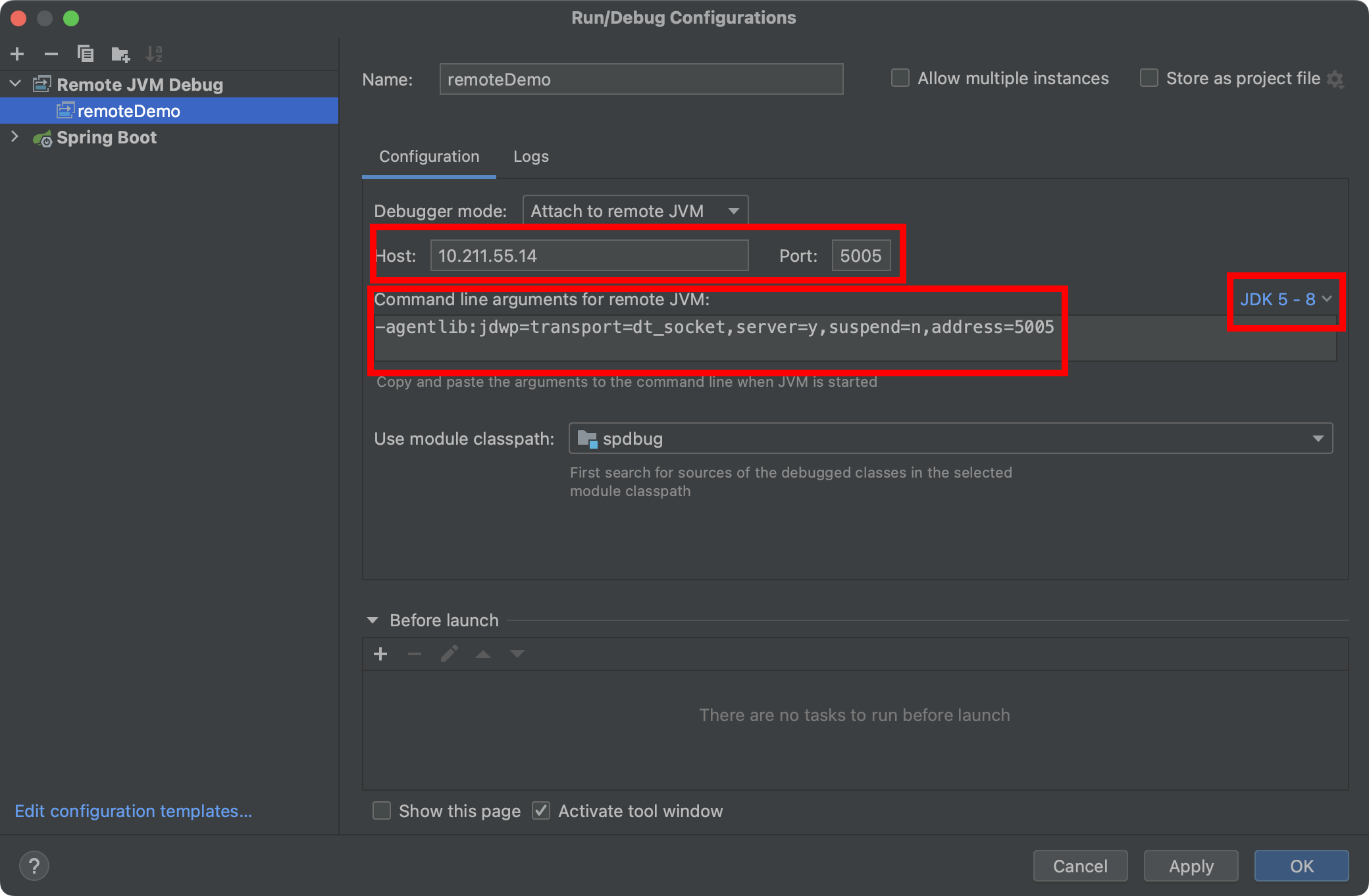Screen dimensions: 1369x896
Task: Click the Create New Folder icon
Action: coord(120,54)
